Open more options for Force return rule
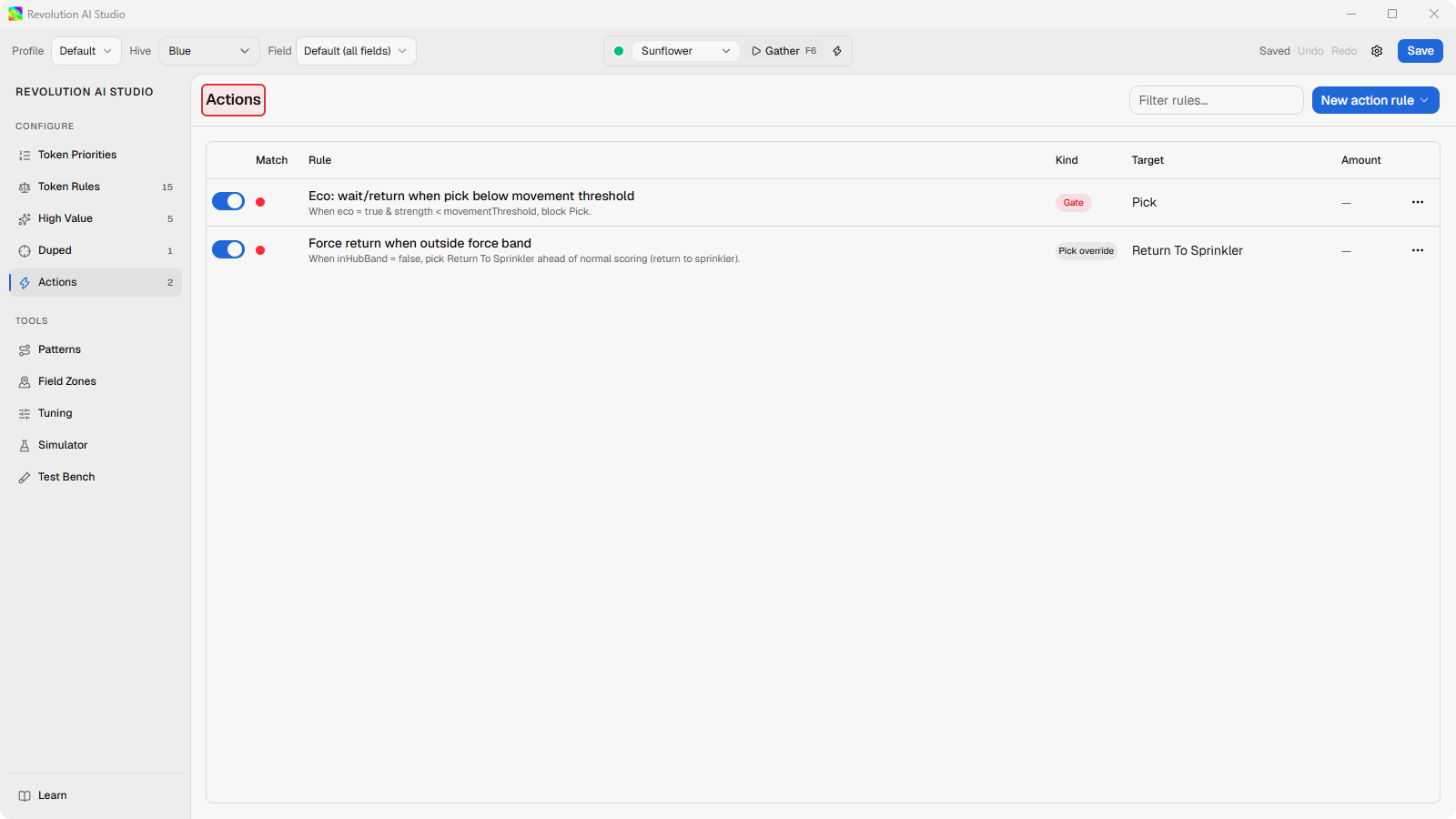The image size is (1456, 819). pos(1418,250)
